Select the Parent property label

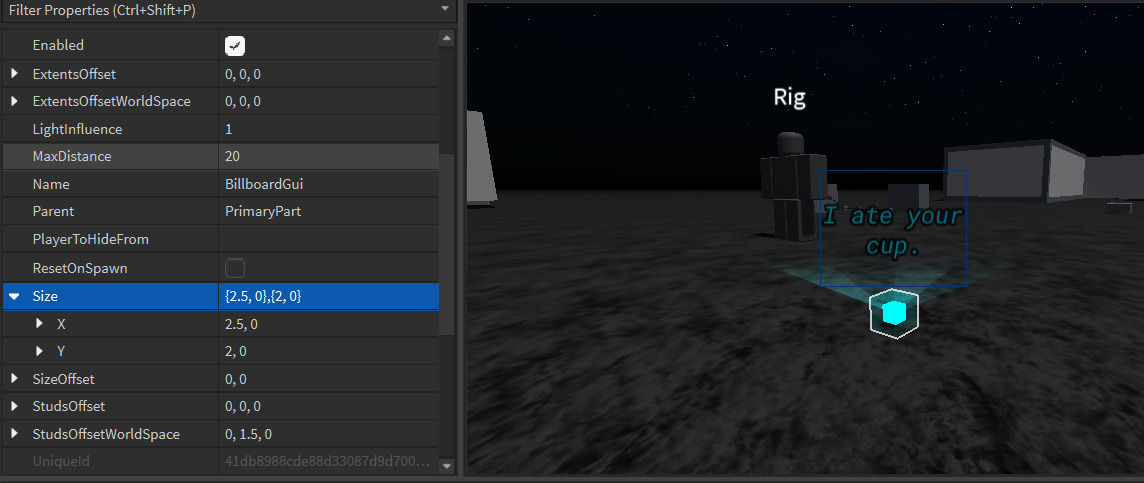53,212
